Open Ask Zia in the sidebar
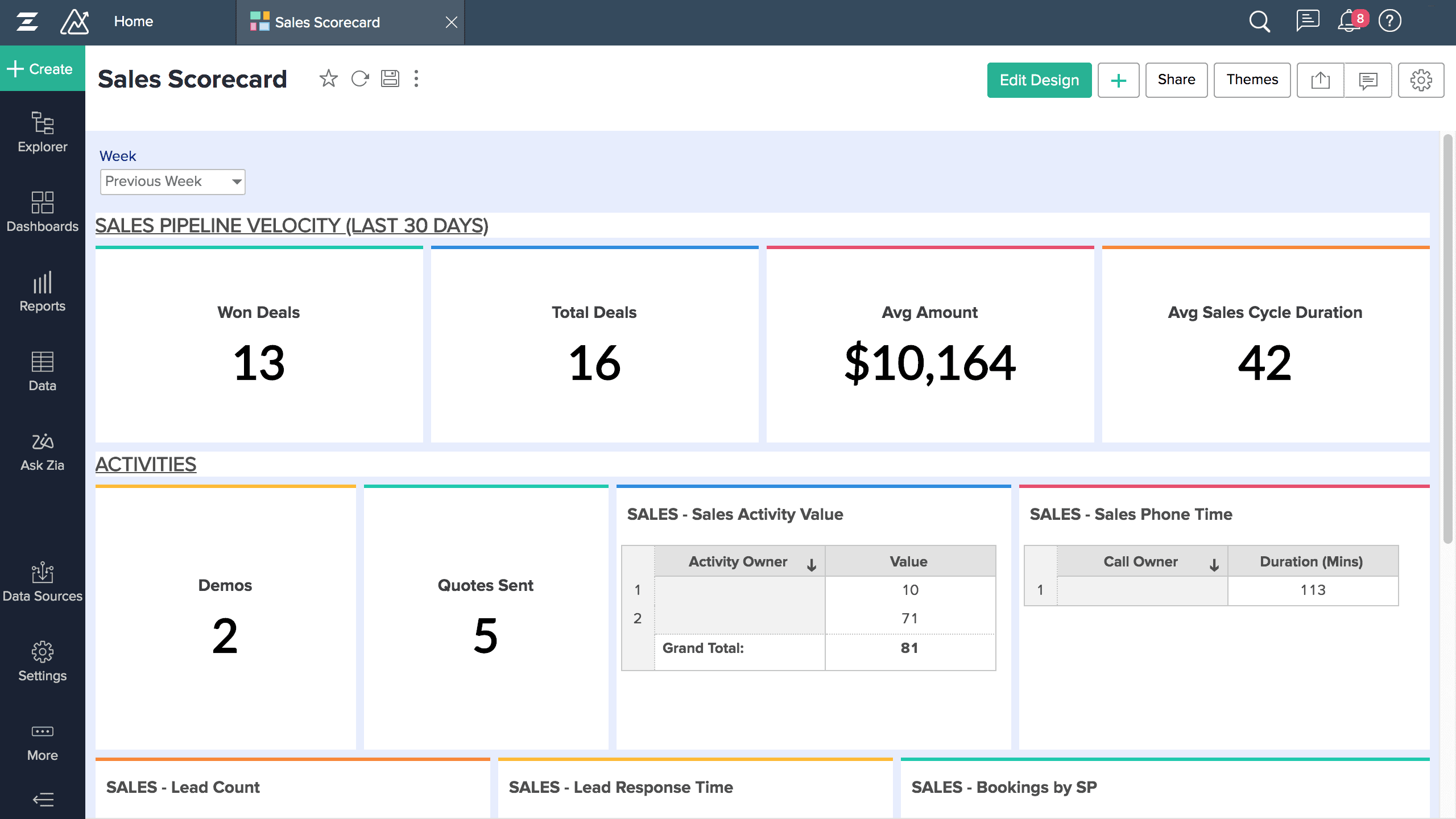 43,452
